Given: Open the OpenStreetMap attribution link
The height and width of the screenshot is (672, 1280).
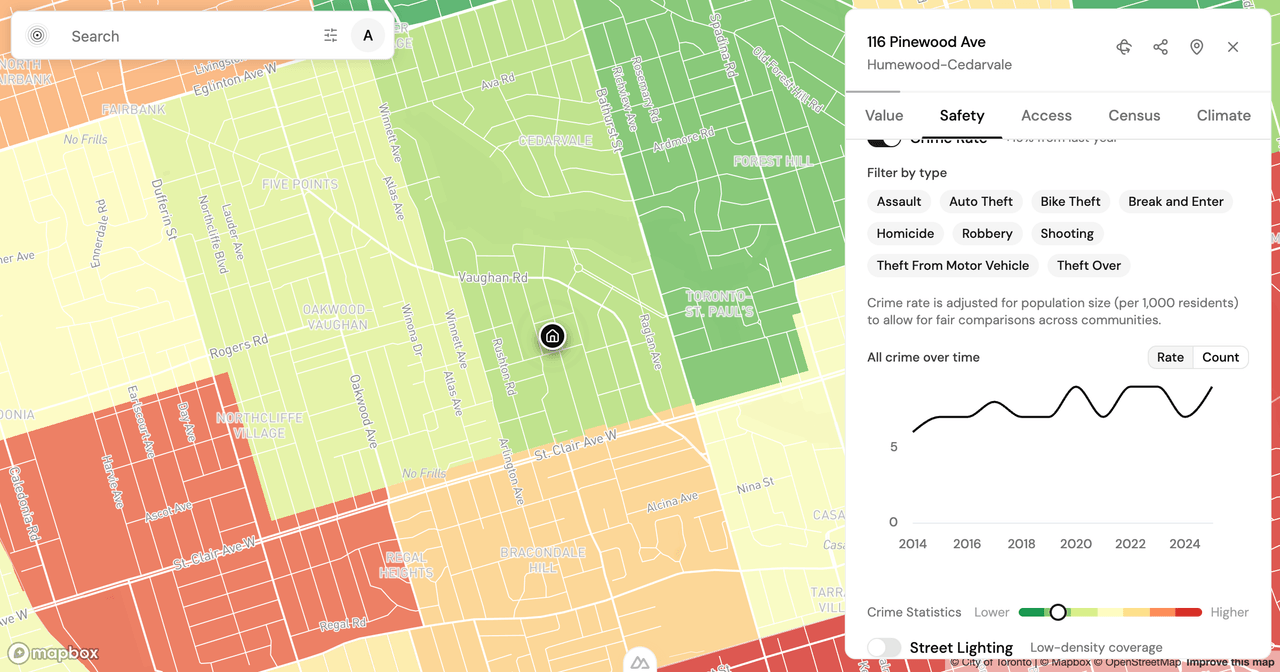Looking at the screenshot, I should [1137, 663].
